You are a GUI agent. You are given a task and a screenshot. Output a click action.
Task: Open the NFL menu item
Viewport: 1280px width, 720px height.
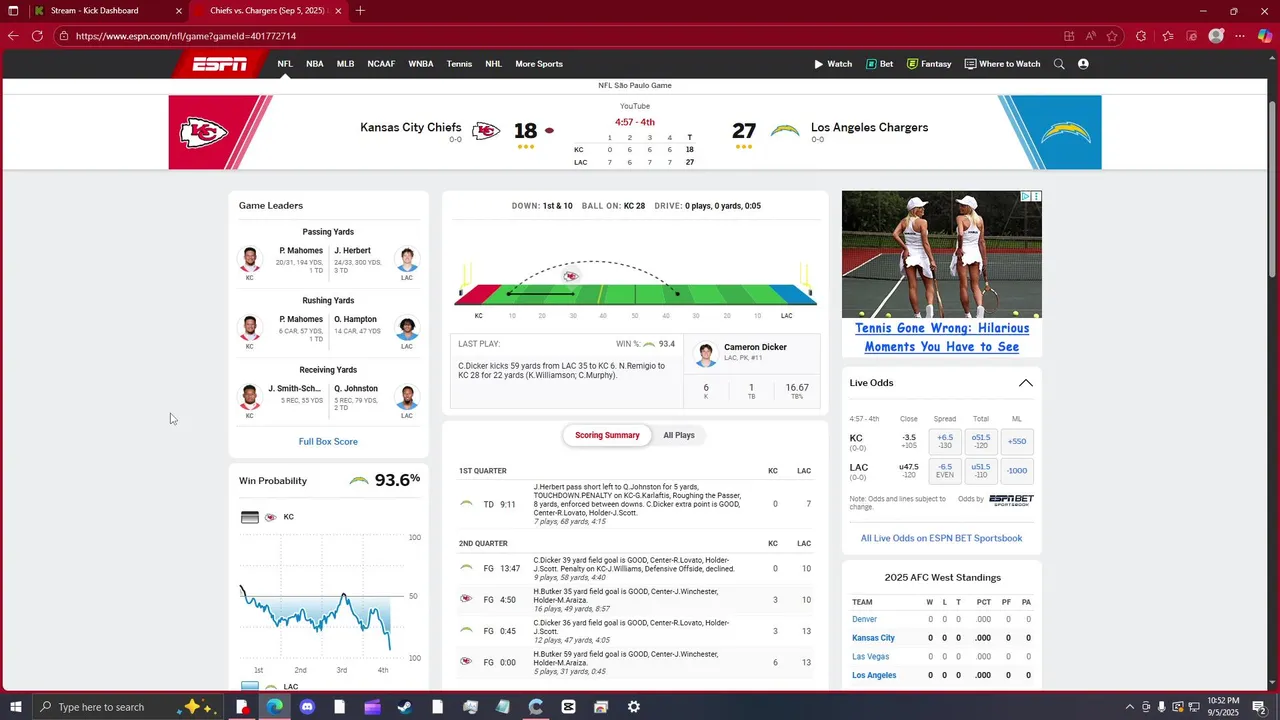click(x=285, y=64)
